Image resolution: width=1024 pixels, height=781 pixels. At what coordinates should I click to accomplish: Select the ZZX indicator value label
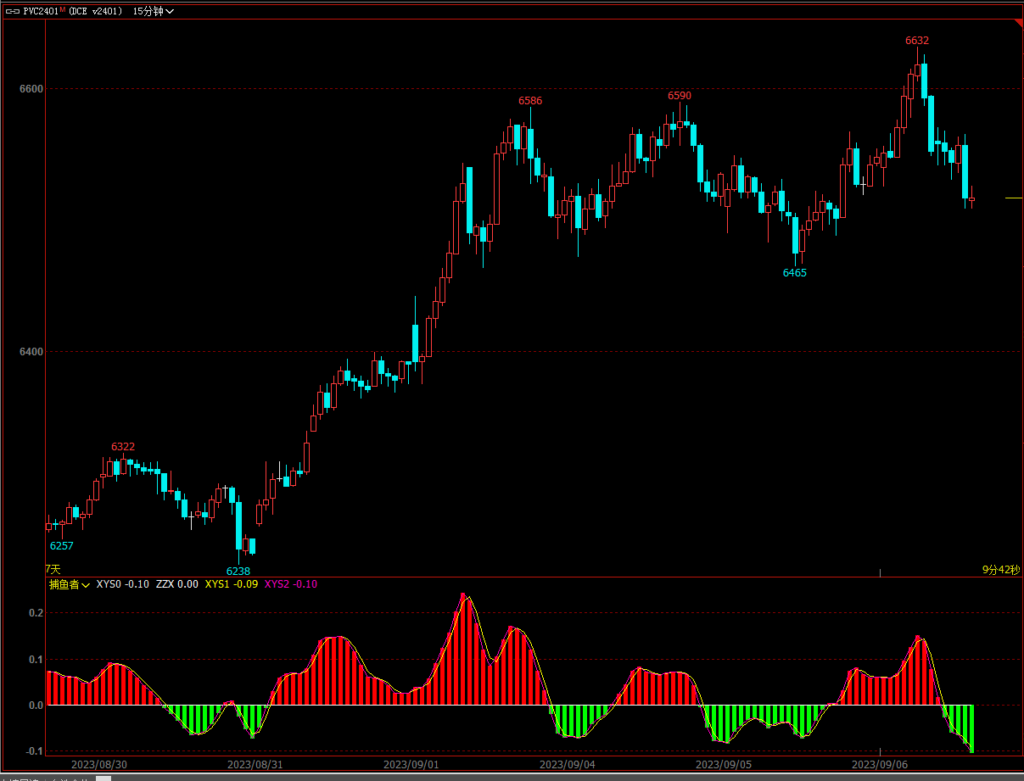coord(177,584)
